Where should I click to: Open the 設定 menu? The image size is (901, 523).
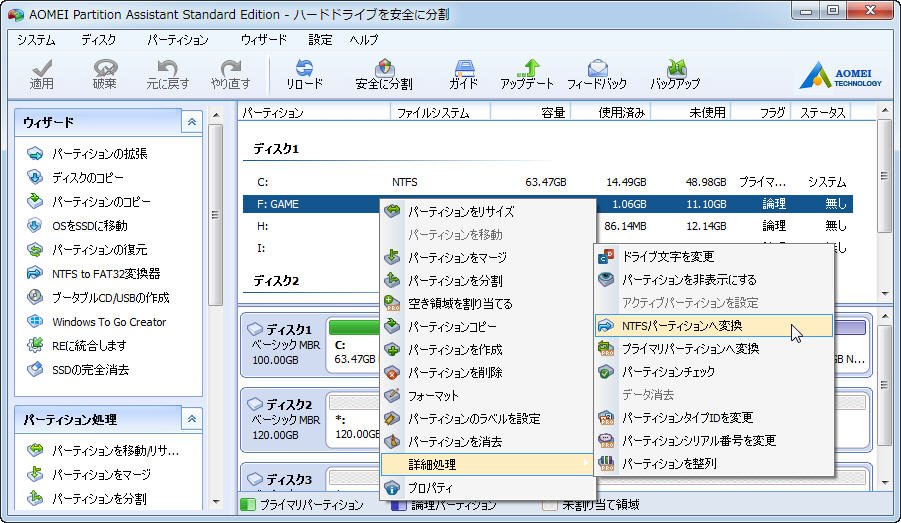coord(320,40)
